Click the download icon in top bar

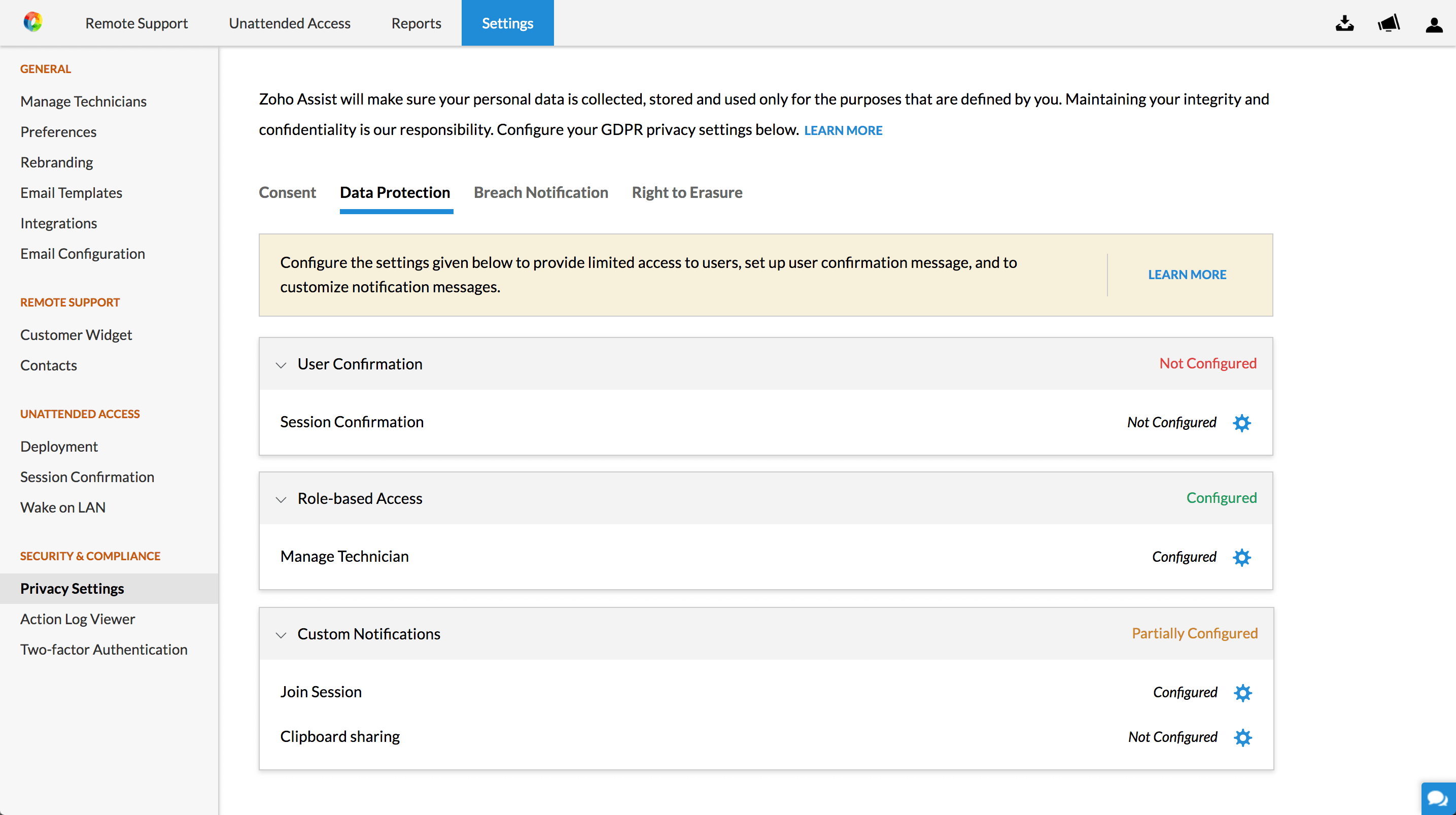[x=1345, y=24]
